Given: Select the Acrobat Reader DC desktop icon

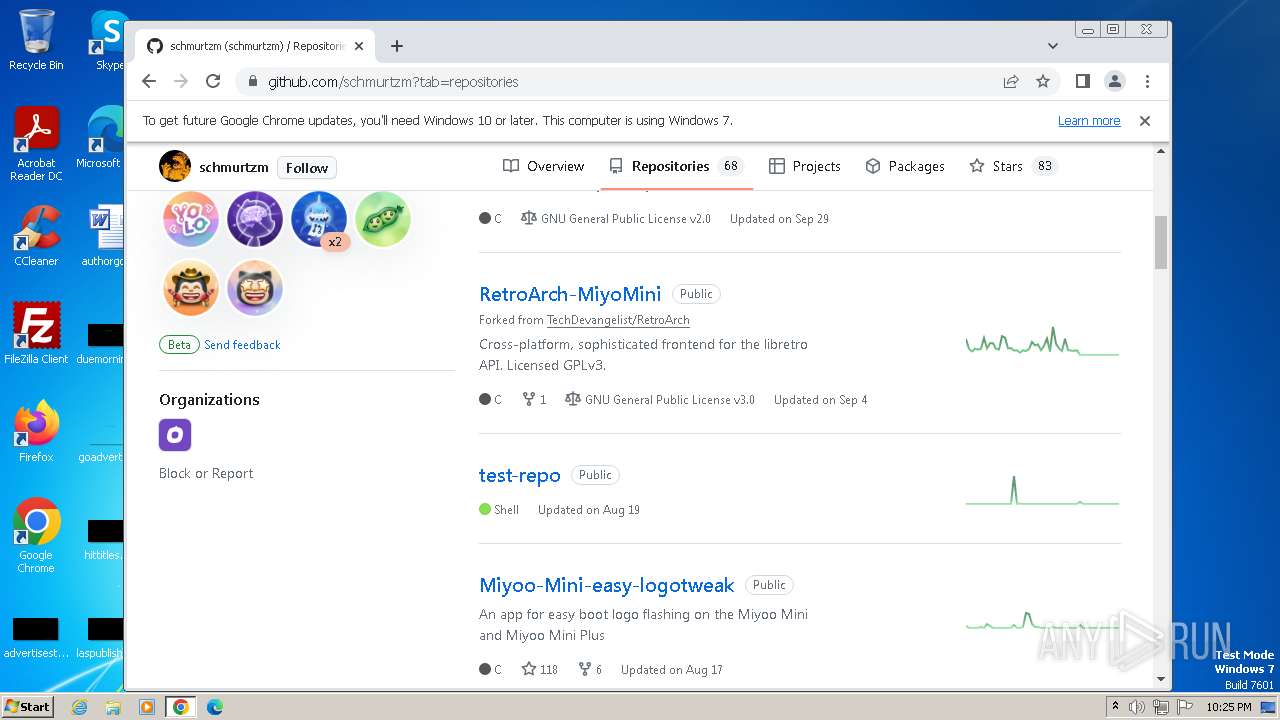Looking at the screenshot, I should [36, 144].
